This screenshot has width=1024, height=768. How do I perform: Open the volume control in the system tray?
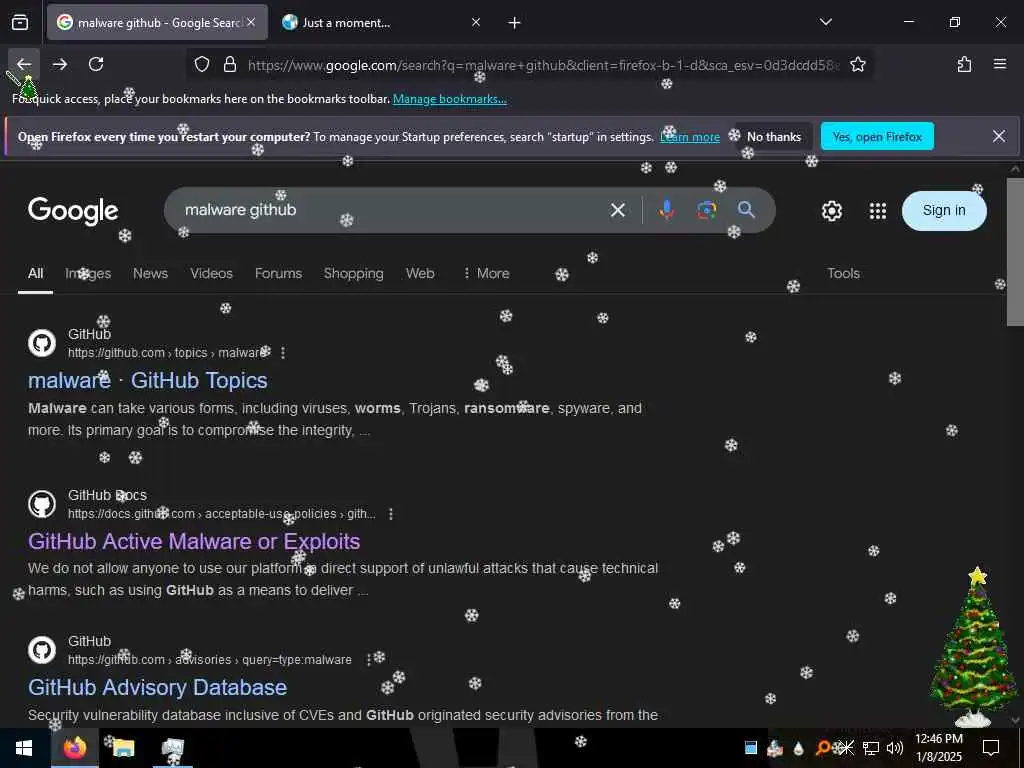coord(895,748)
